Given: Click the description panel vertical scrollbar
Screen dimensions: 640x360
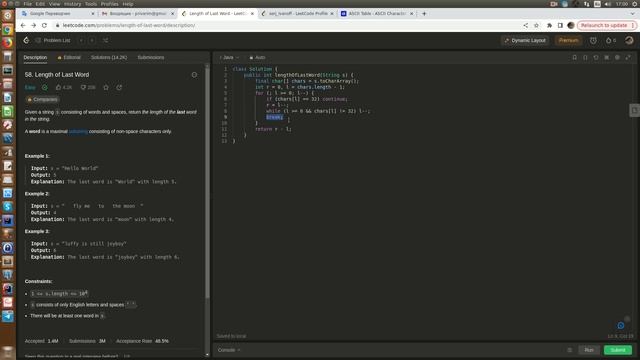Looking at the screenshot, I should tap(207, 182).
